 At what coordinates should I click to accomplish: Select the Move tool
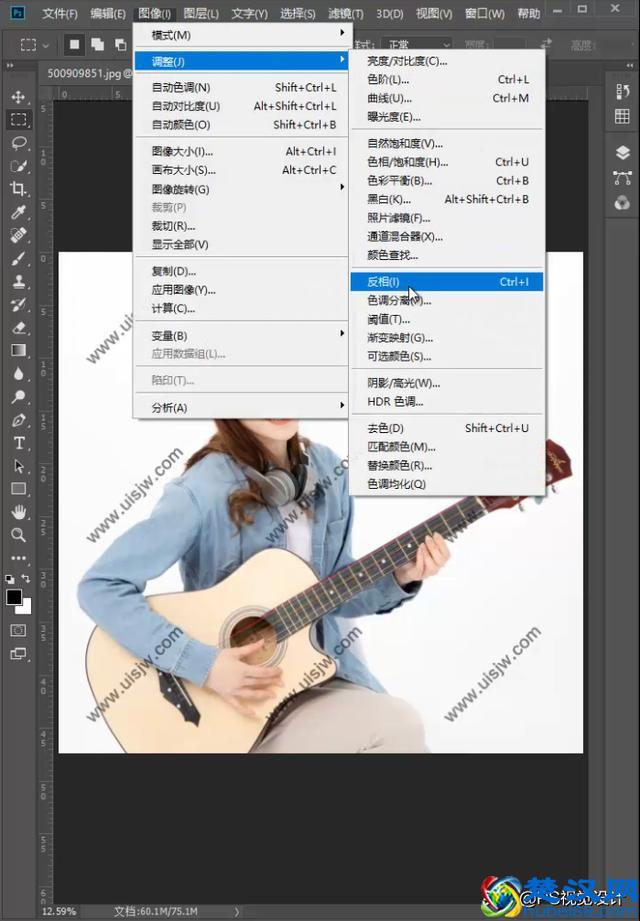click(x=18, y=97)
